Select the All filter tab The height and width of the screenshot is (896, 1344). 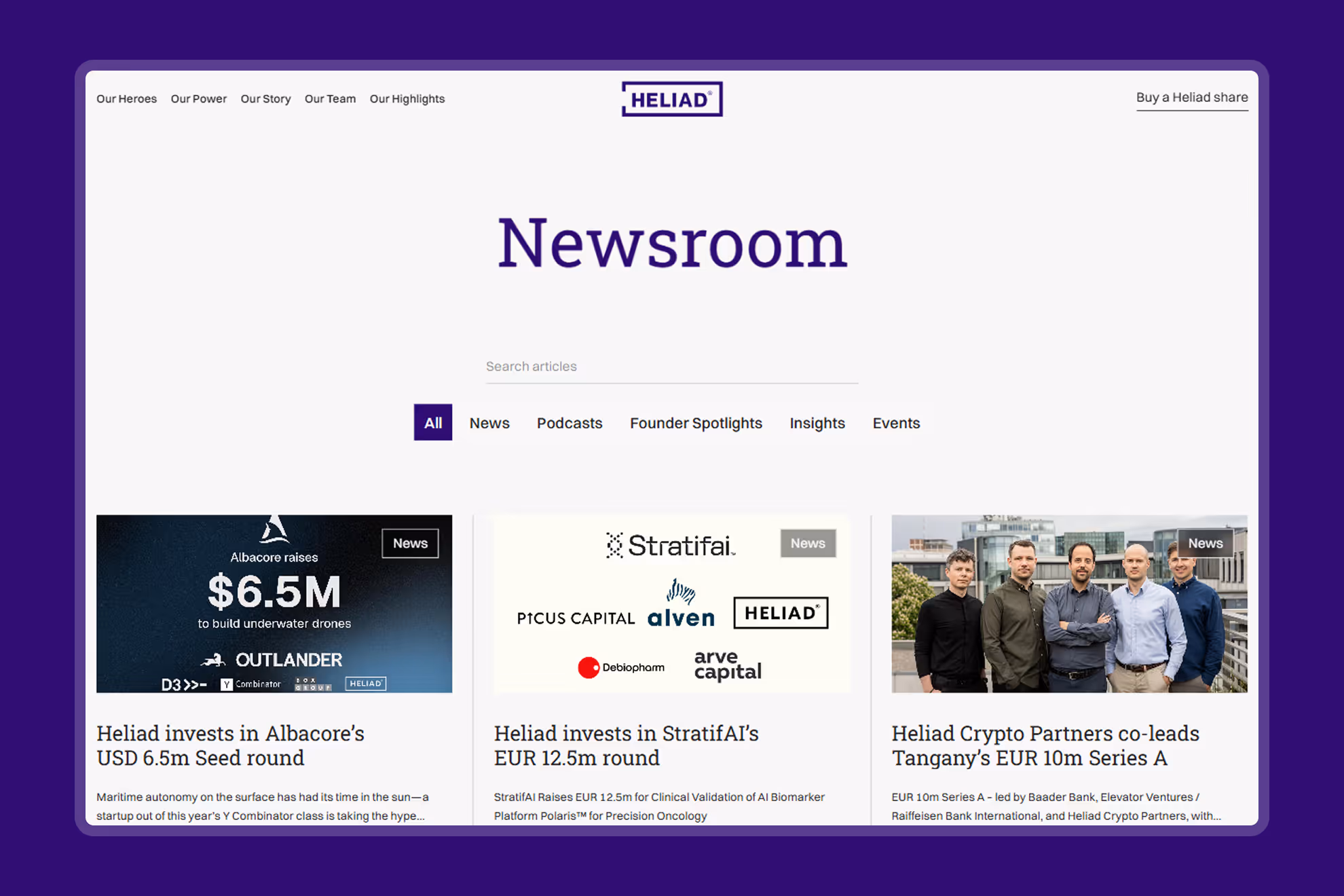pos(432,423)
